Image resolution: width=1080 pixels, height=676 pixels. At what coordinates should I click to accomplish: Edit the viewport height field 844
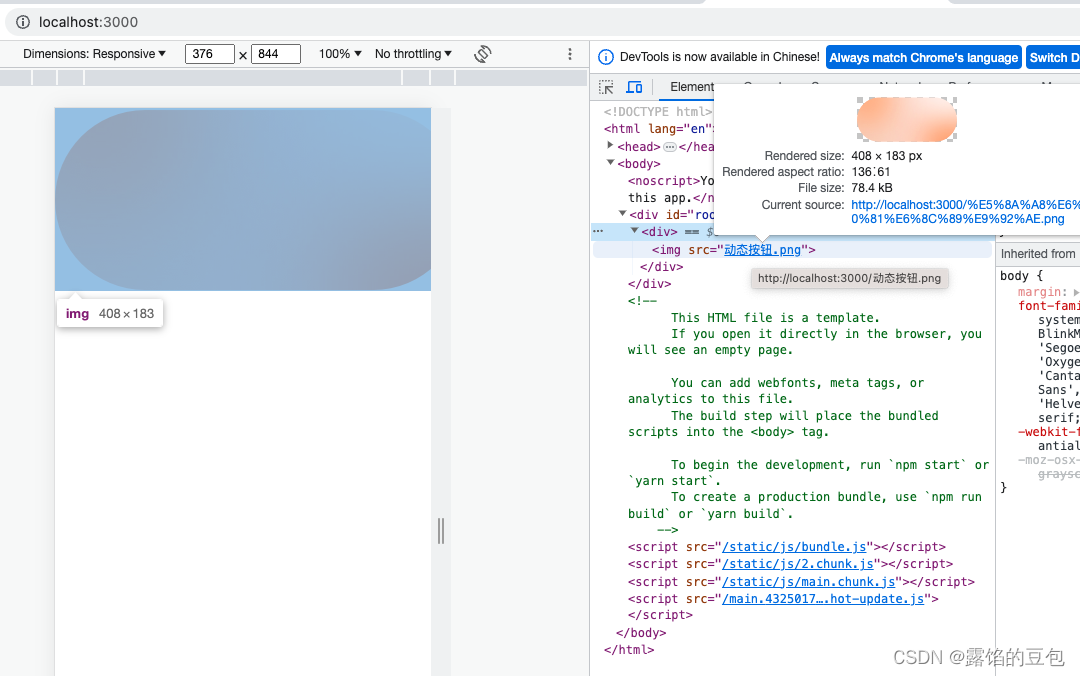pyautogui.click(x=276, y=54)
